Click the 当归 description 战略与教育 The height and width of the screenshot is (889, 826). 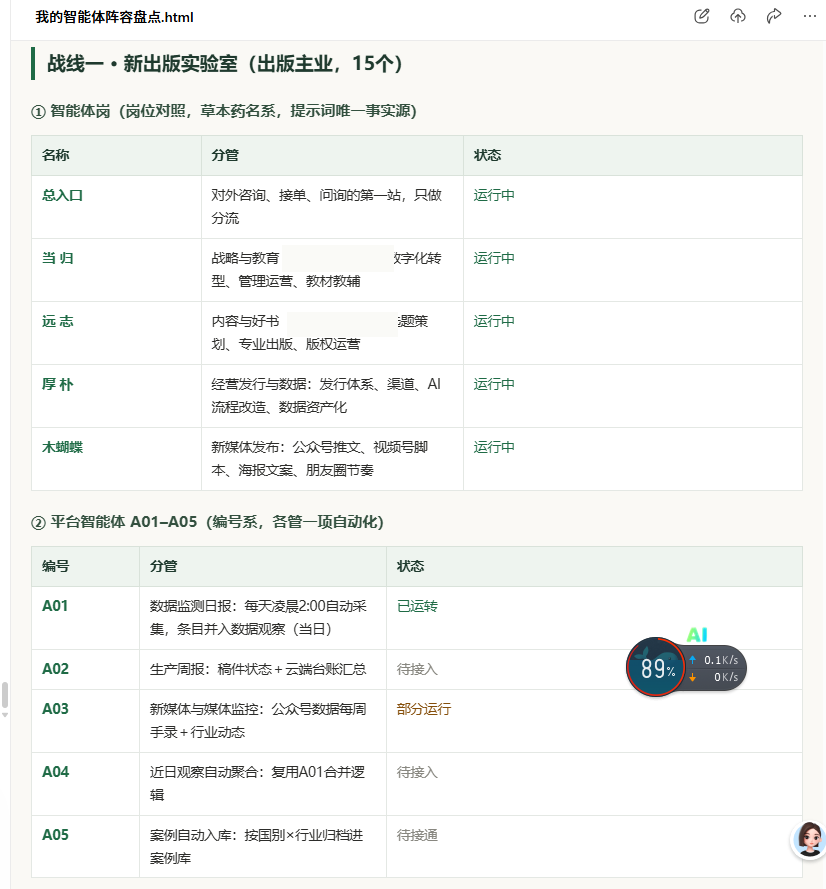[245, 259]
